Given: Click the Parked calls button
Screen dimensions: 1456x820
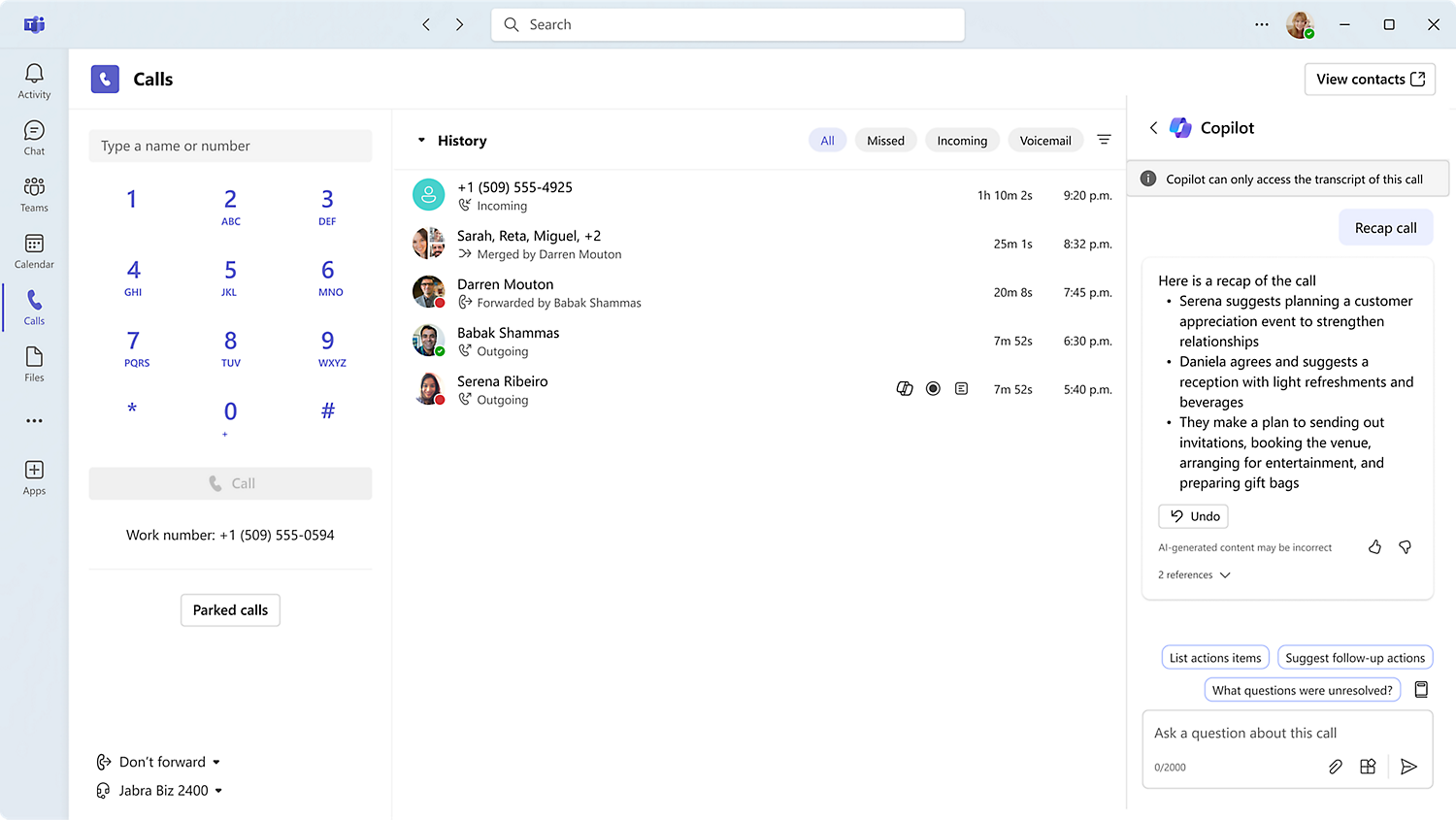Looking at the screenshot, I should tap(230, 610).
